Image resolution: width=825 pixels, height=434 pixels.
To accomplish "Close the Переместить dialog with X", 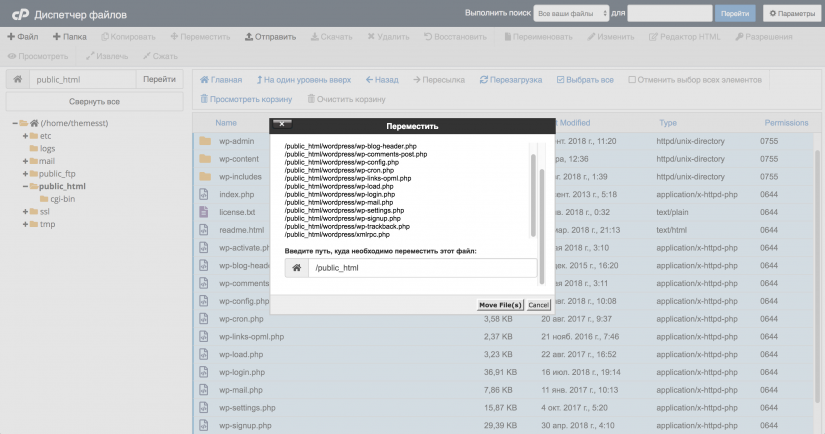I will point(282,124).
